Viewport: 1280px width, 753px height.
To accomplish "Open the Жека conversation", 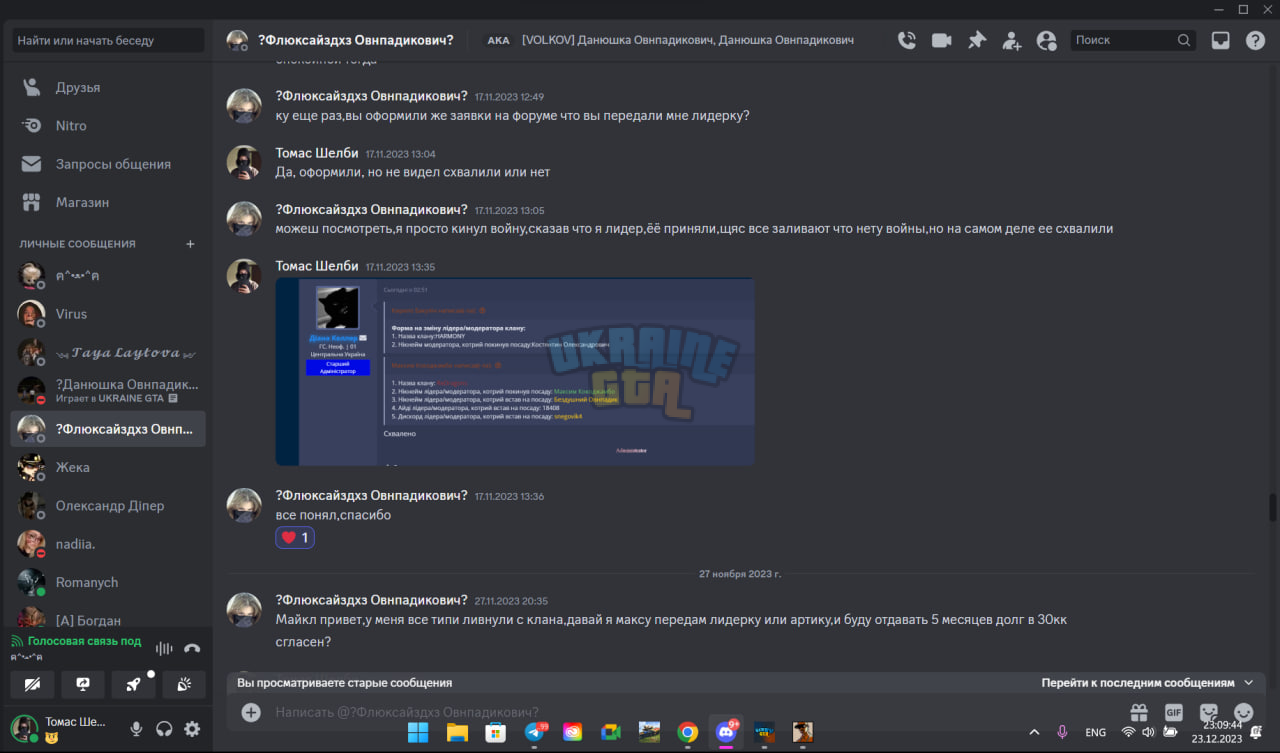I will [x=108, y=467].
